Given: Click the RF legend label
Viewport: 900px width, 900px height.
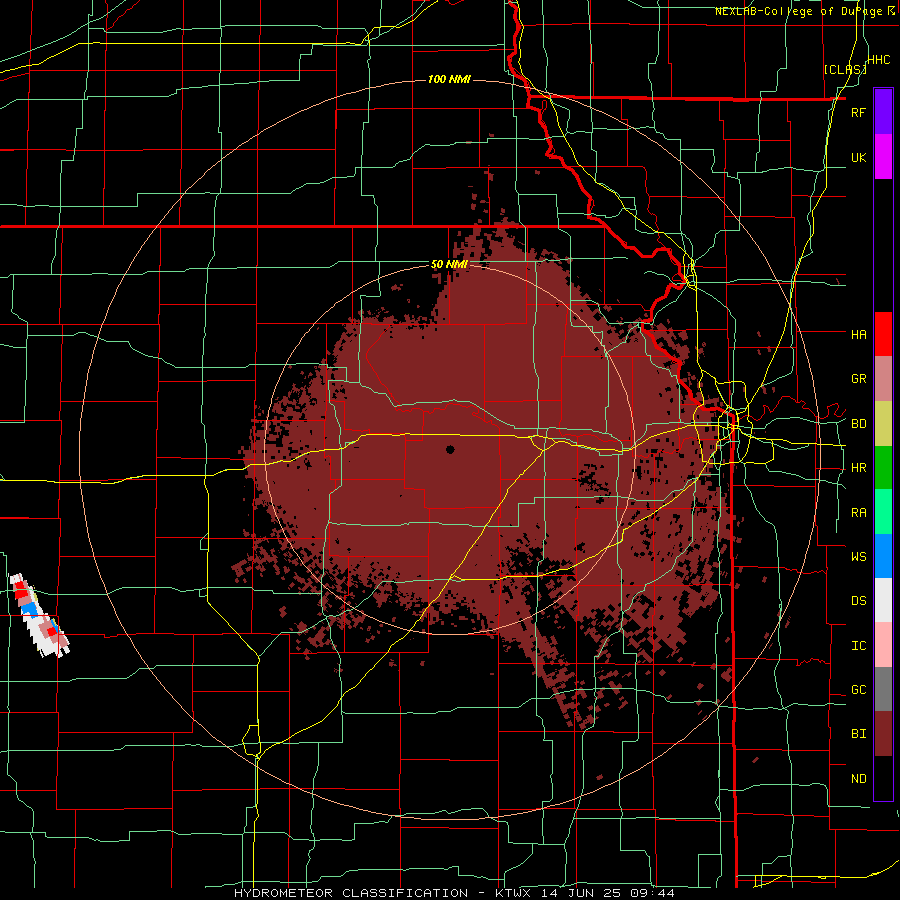Looking at the screenshot, I should [858, 112].
